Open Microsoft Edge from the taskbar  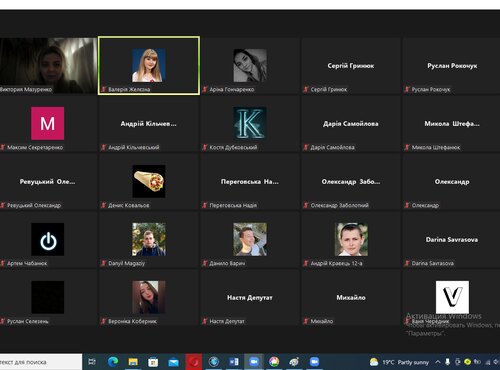[x=113, y=362]
